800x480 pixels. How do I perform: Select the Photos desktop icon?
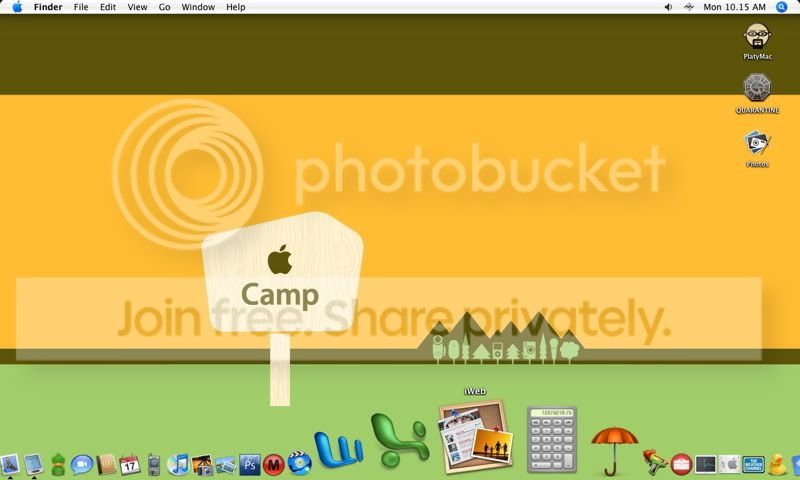click(757, 142)
